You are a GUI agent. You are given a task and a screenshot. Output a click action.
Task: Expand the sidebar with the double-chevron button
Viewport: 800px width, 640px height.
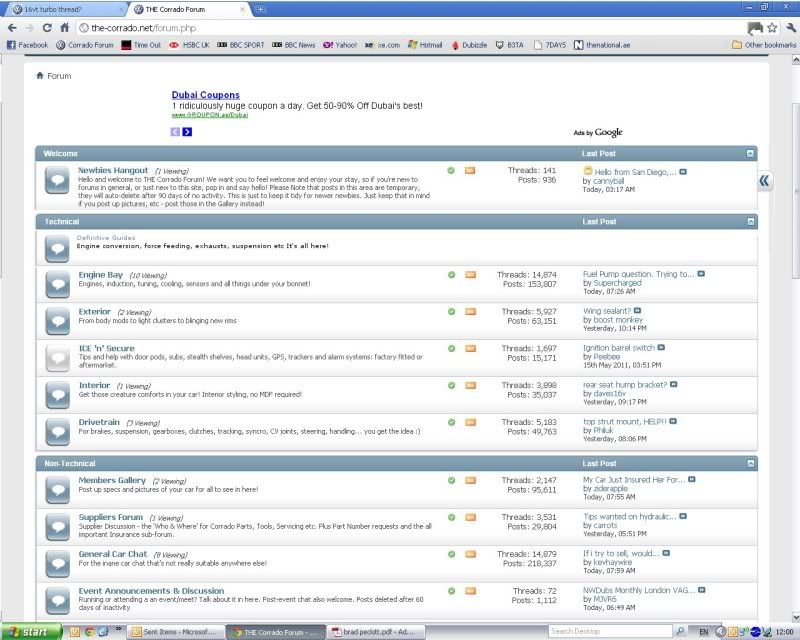[x=764, y=181]
